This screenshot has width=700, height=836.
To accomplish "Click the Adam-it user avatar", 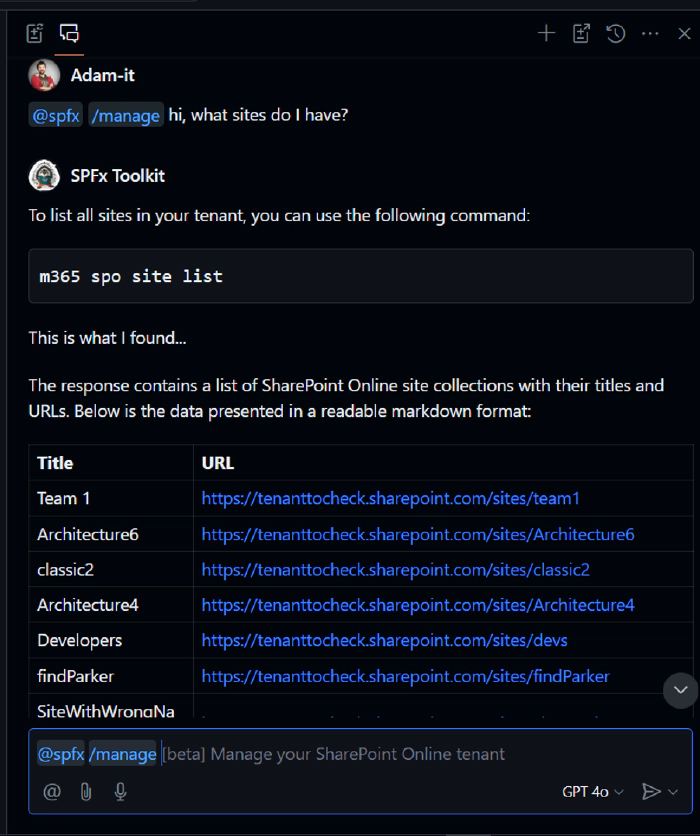I will (x=43, y=75).
